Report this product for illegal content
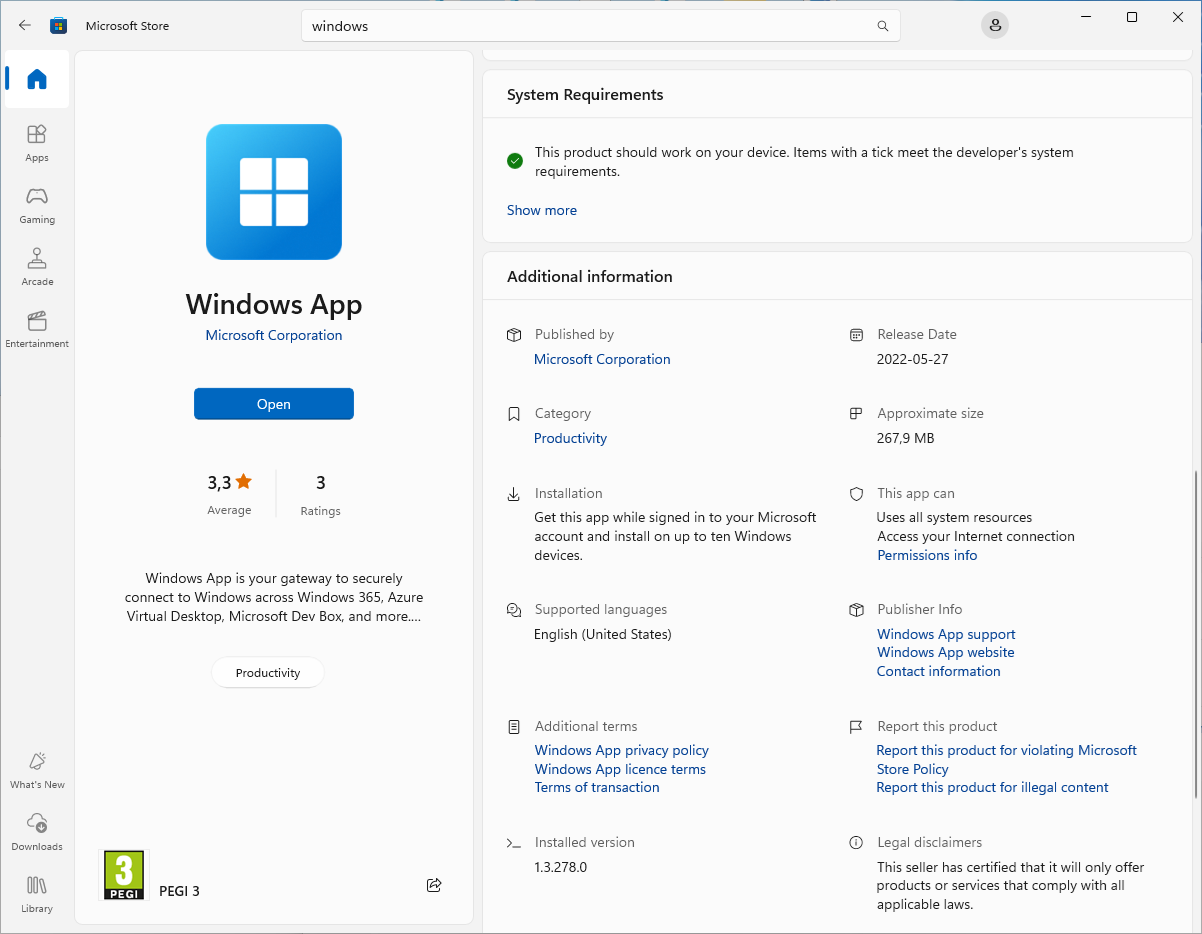The width and height of the screenshot is (1202, 934). click(993, 787)
